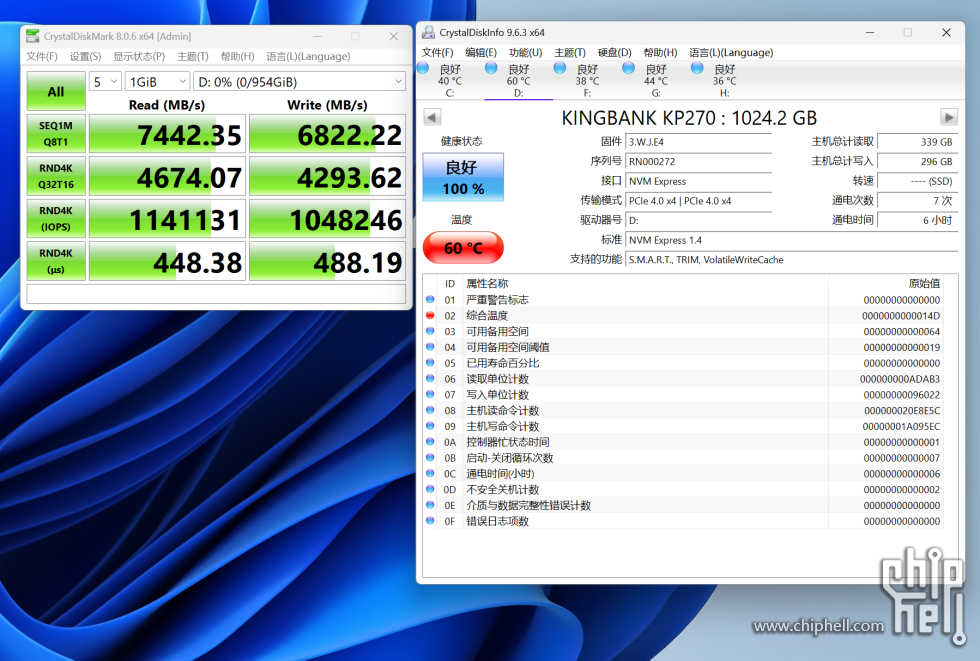Open target drive dropdown D: 0% (0/954GiB)

pyautogui.click(x=299, y=82)
